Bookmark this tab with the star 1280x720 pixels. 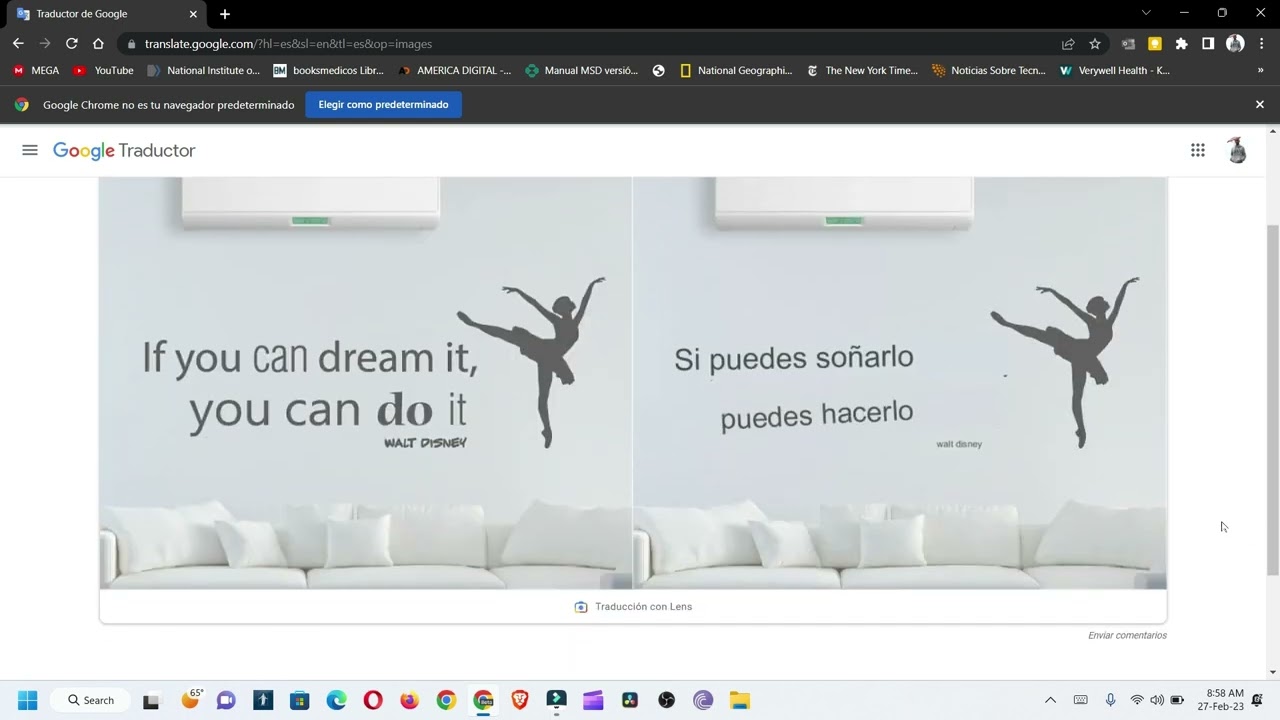click(1095, 44)
